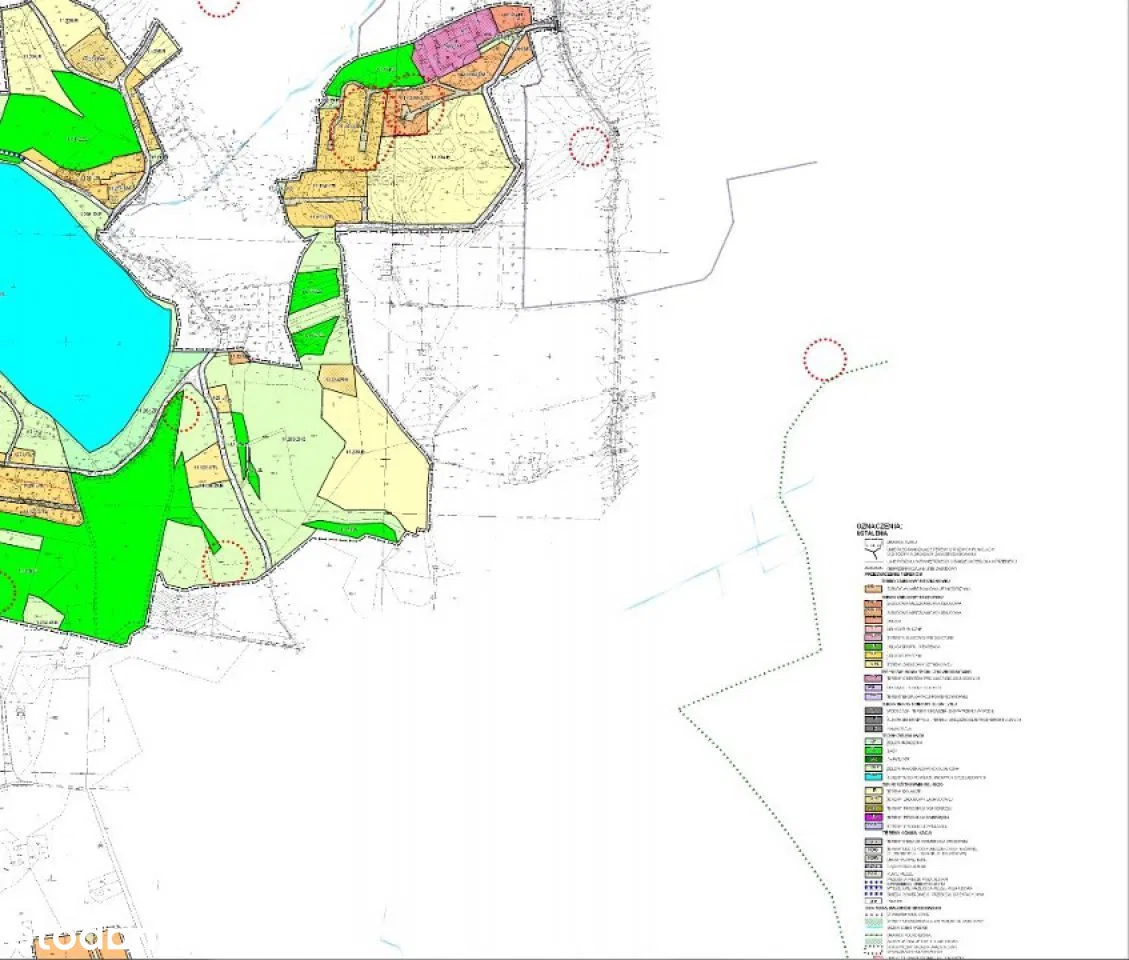This screenshot has width=1129, height=960.
Task: Select red dotted circle near the southern map edge
Action: [224, 562]
